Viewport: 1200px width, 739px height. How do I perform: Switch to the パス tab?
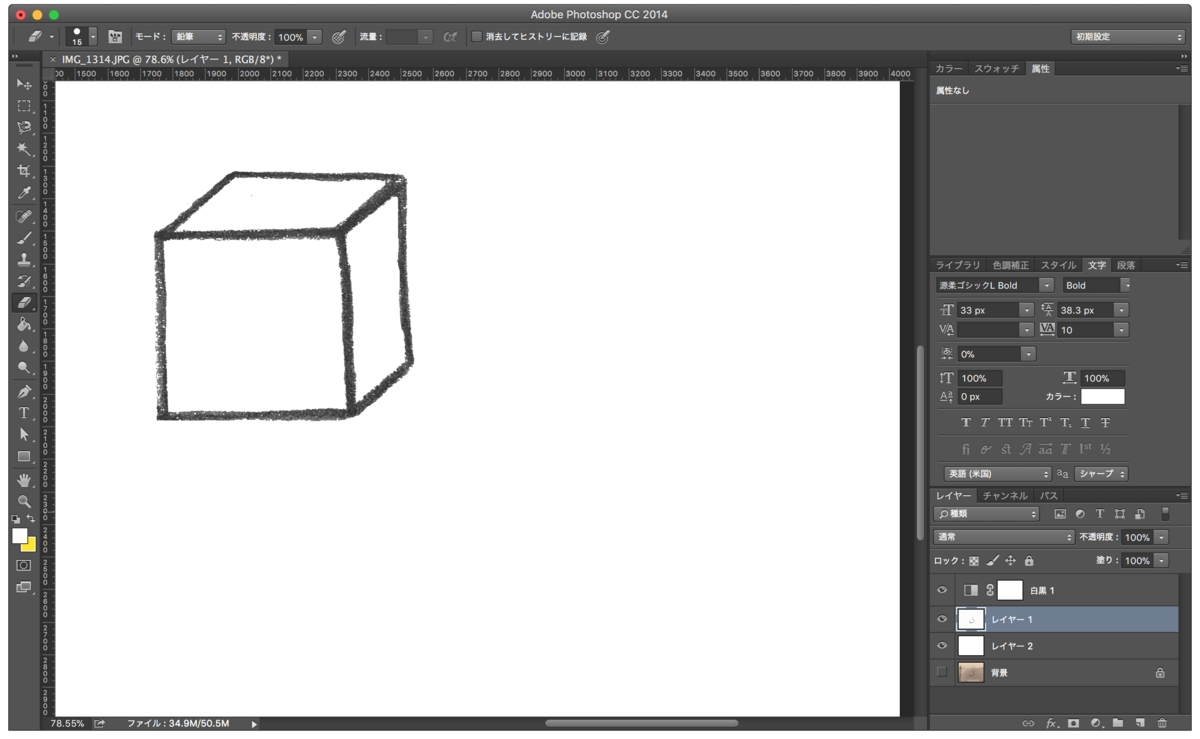(1049, 496)
